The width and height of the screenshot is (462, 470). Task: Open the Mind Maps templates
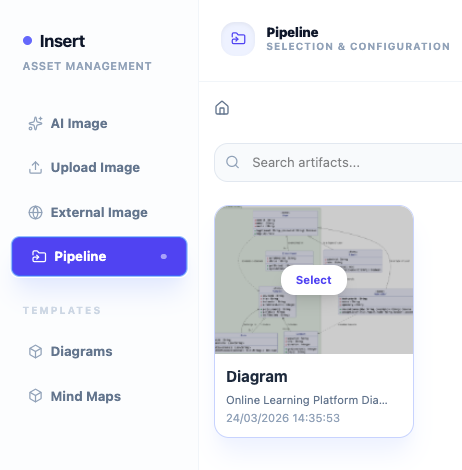99,396
